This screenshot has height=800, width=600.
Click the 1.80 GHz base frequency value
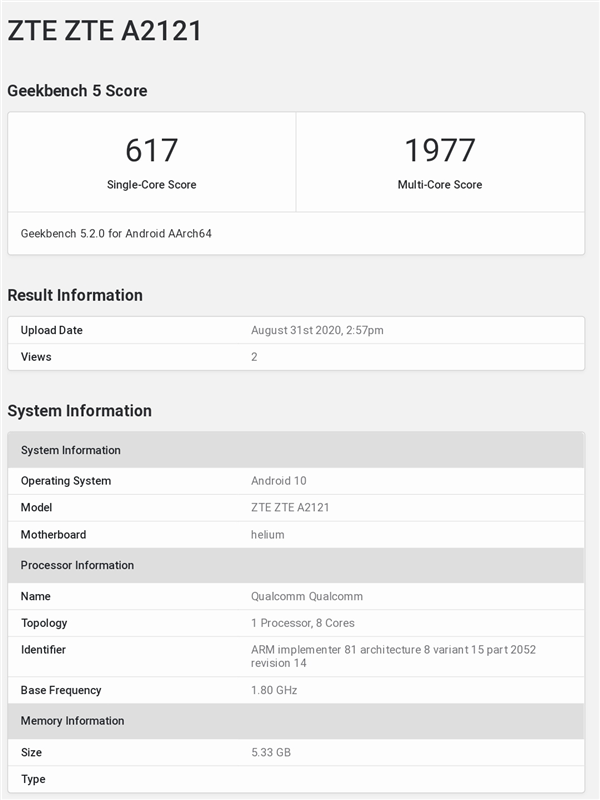coord(274,690)
